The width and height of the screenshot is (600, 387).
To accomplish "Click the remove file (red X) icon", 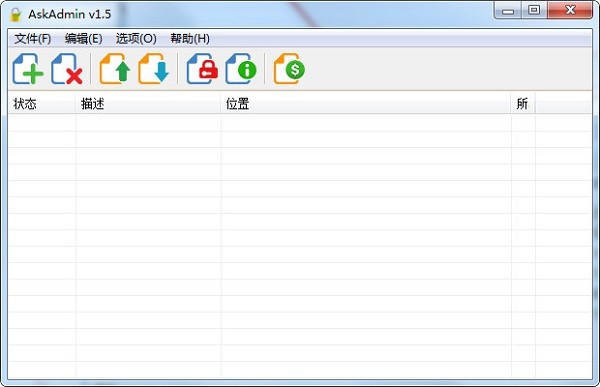I will tap(67, 69).
